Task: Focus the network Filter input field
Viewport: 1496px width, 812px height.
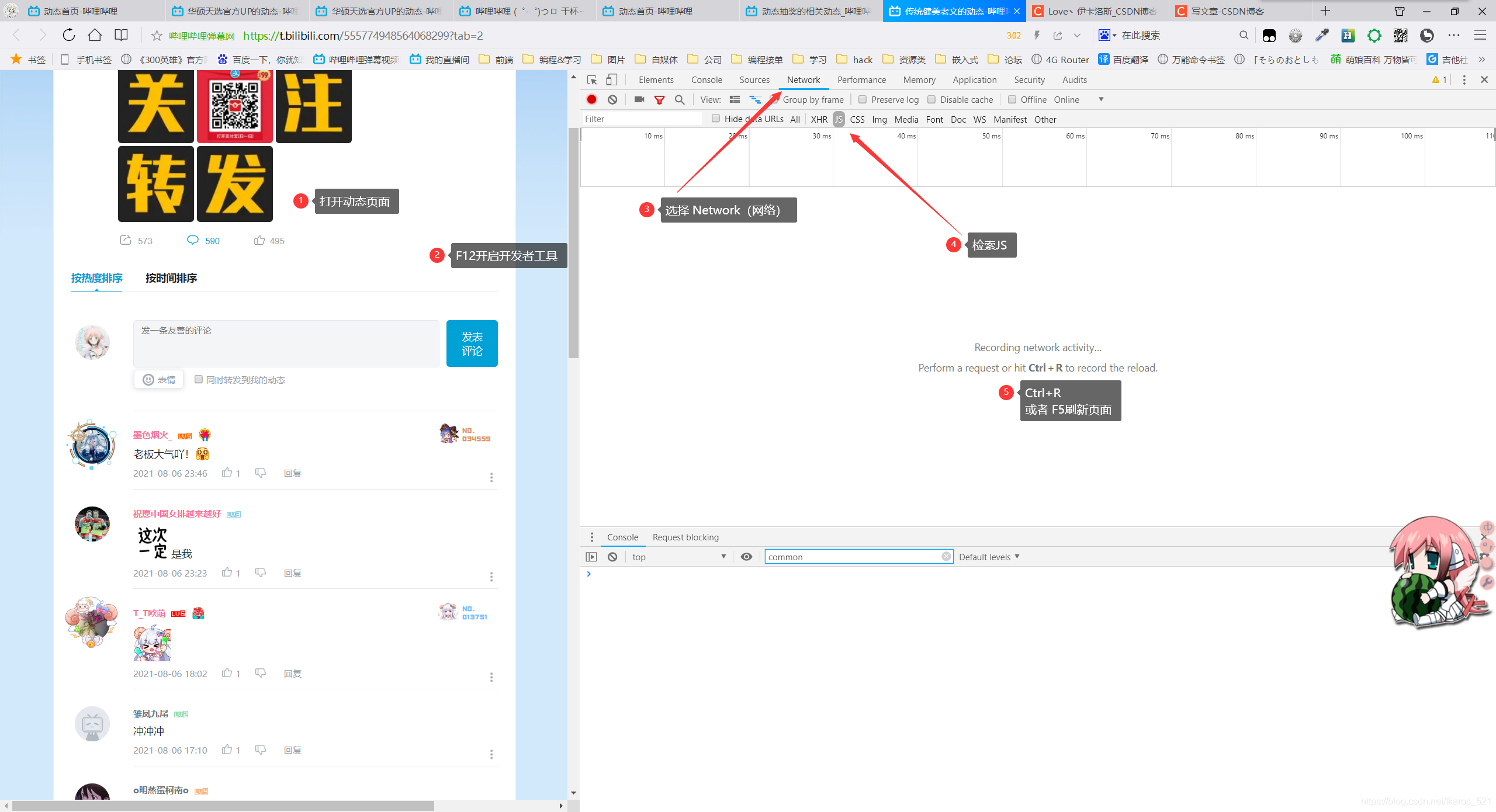Action: point(642,119)
